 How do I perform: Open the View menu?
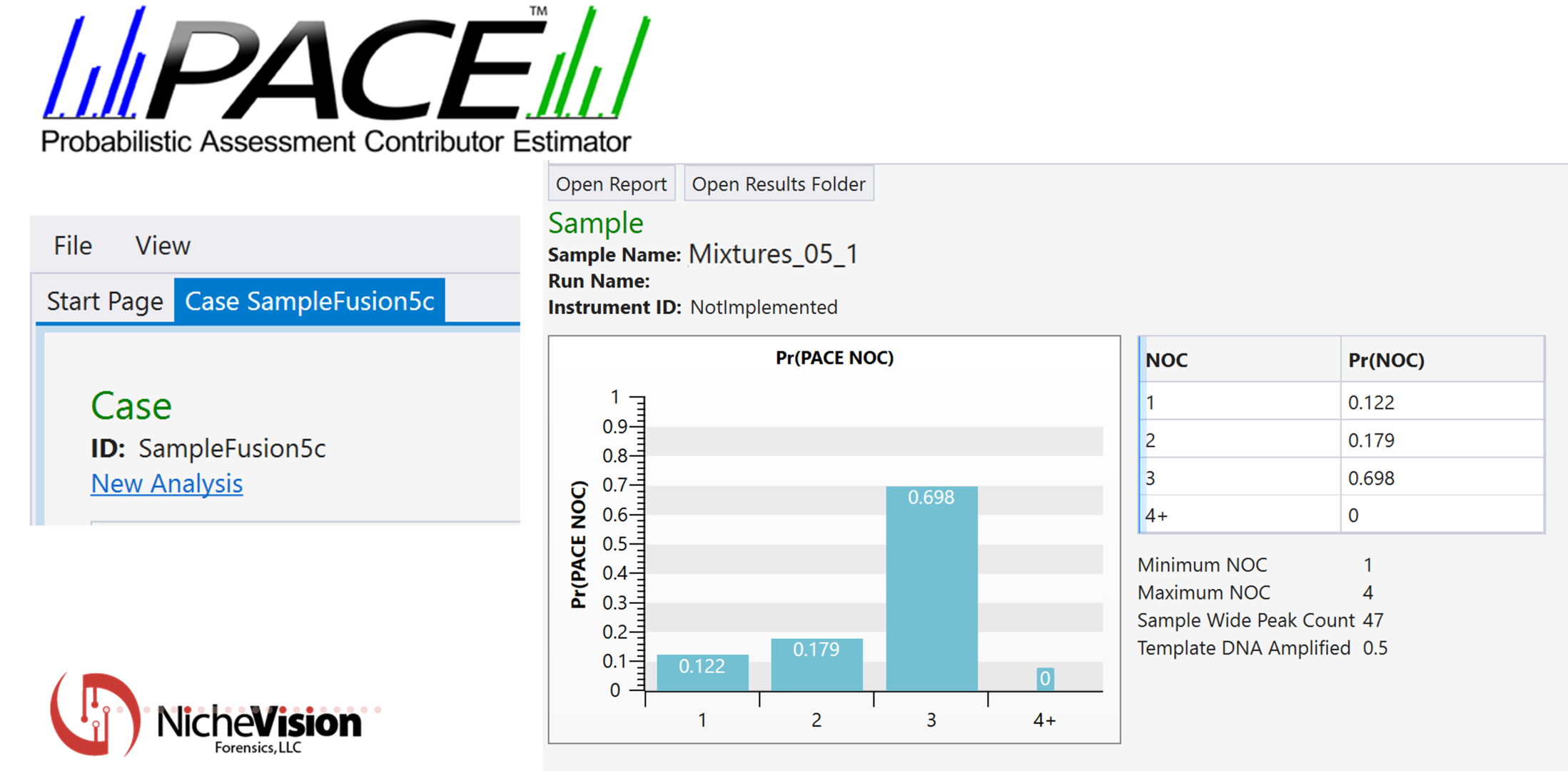pos(163,246)
